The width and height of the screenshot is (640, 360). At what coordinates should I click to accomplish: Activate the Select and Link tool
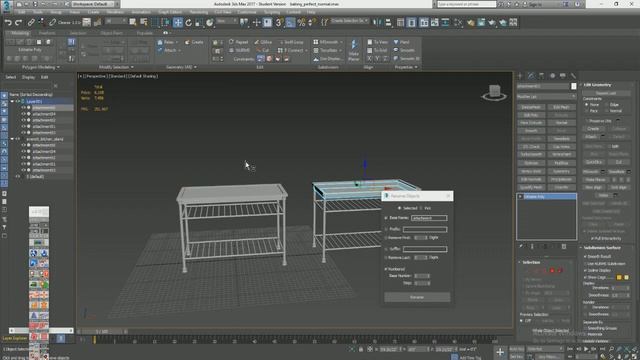tap(31, 22)
